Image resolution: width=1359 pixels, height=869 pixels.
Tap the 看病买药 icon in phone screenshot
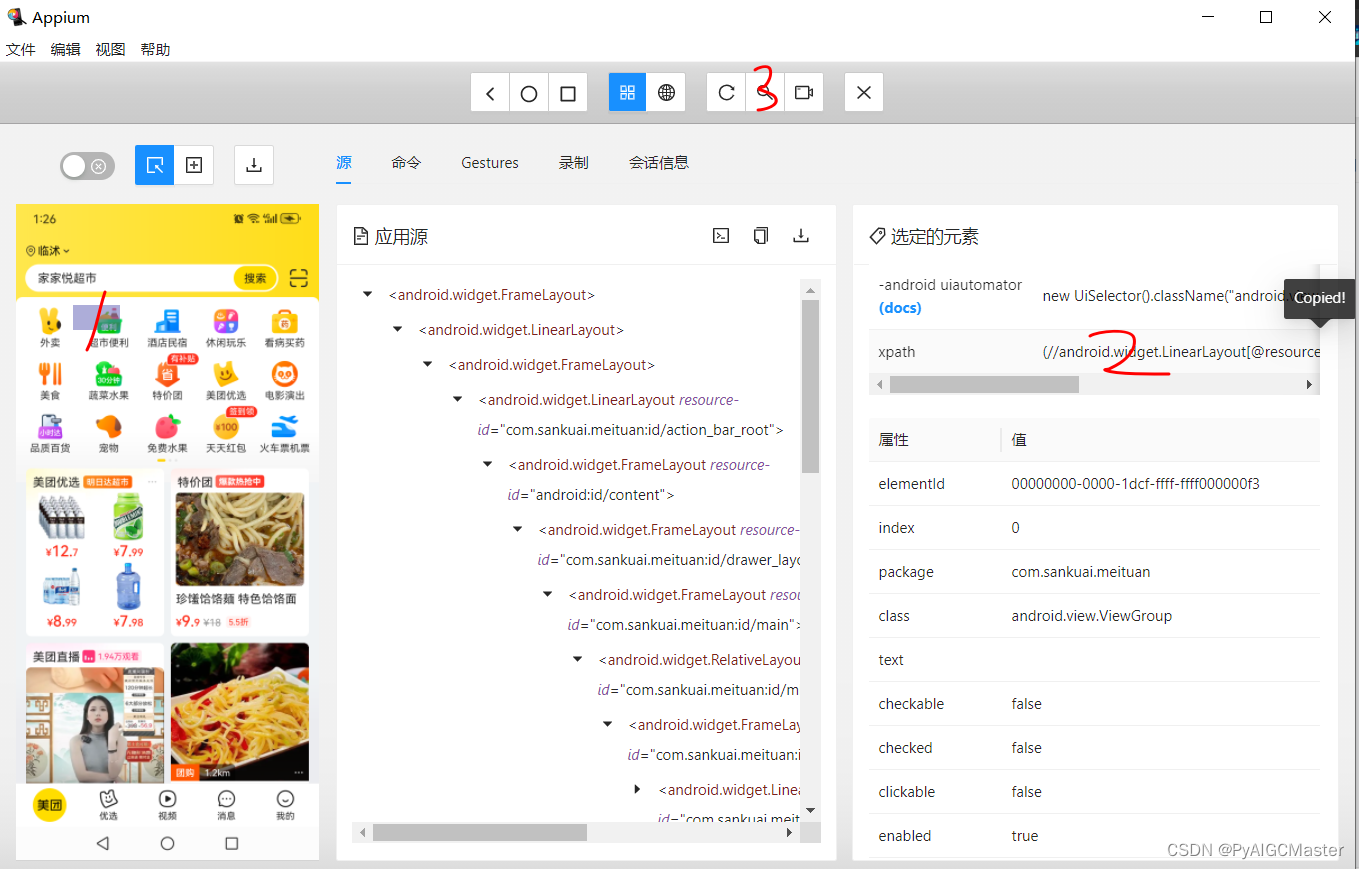[x=284, y=328]
